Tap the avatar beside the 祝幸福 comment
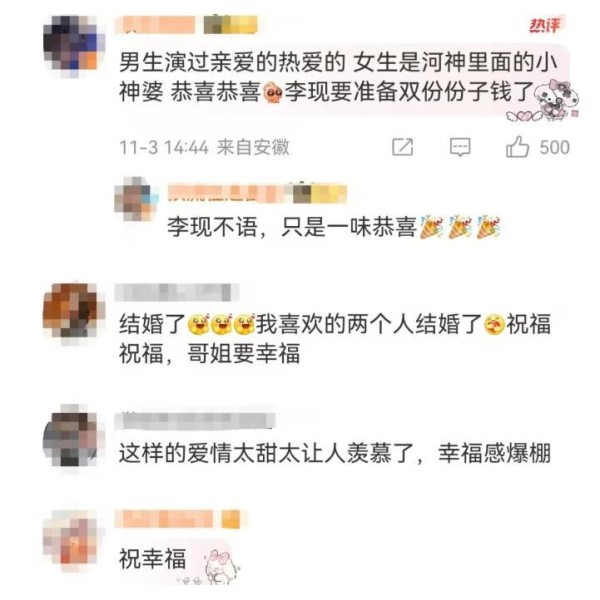This screenshot has width=600, height=600. coord(73,541)
